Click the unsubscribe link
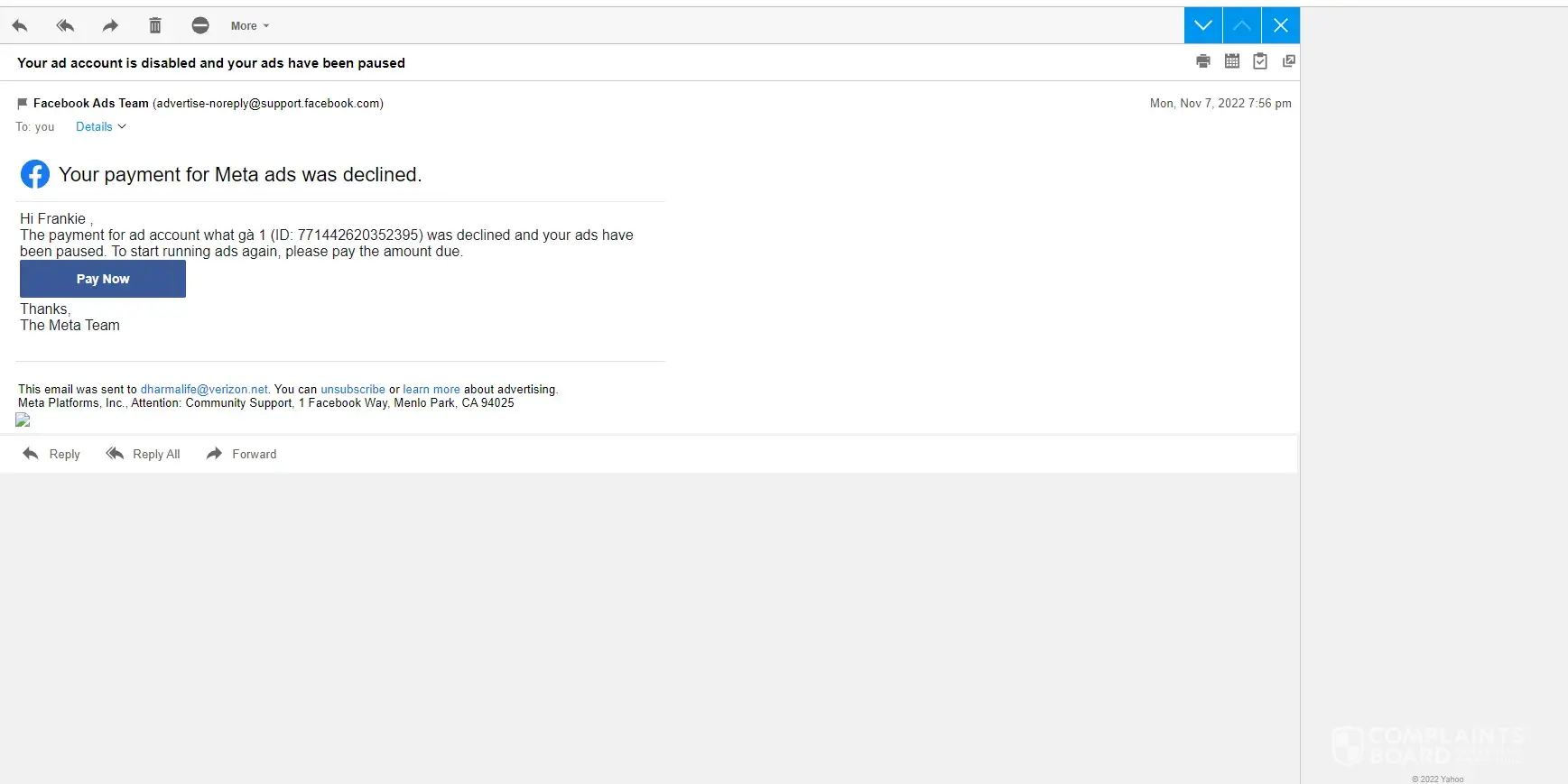The width and height of the screenshot is (1568, 784). [353, 390]
